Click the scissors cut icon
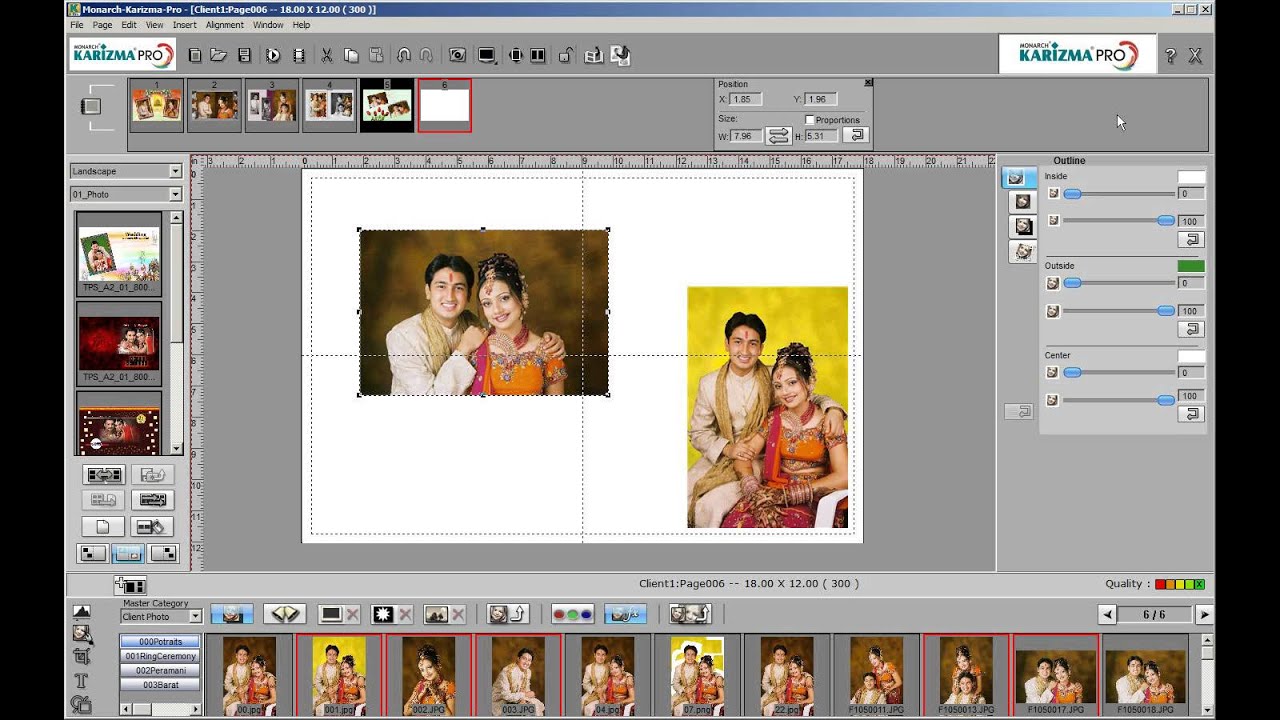 326,56
